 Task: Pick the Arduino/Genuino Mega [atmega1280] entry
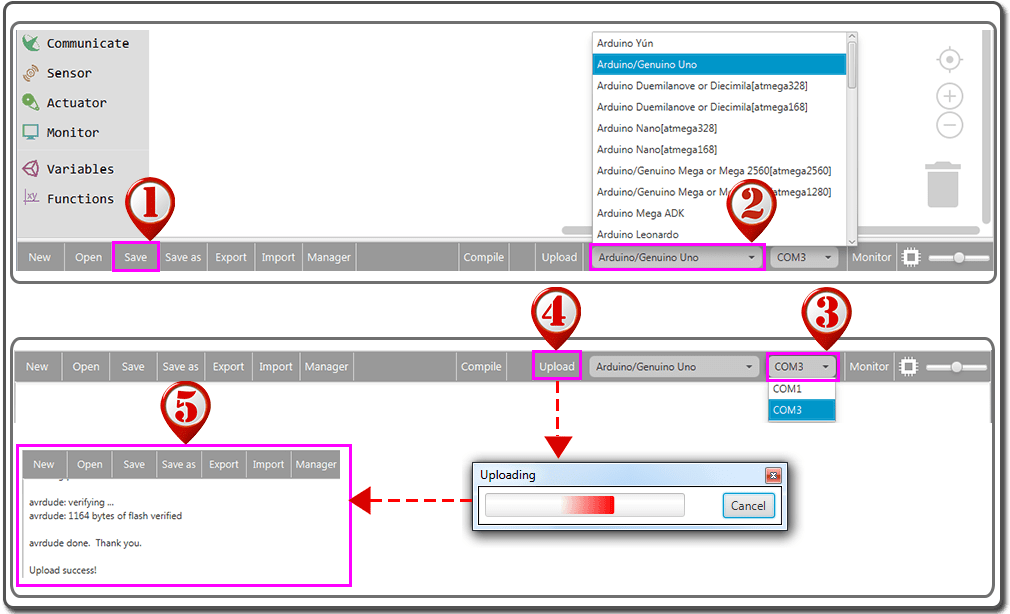pyautogui.click(x=719, y=192)
